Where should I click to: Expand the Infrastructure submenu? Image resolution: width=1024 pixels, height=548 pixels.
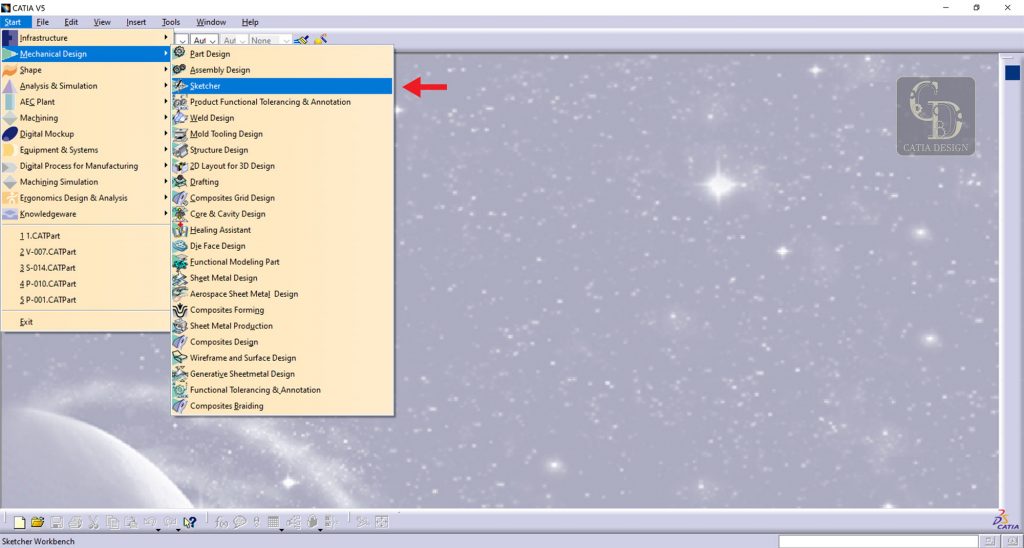pos(86,38)
